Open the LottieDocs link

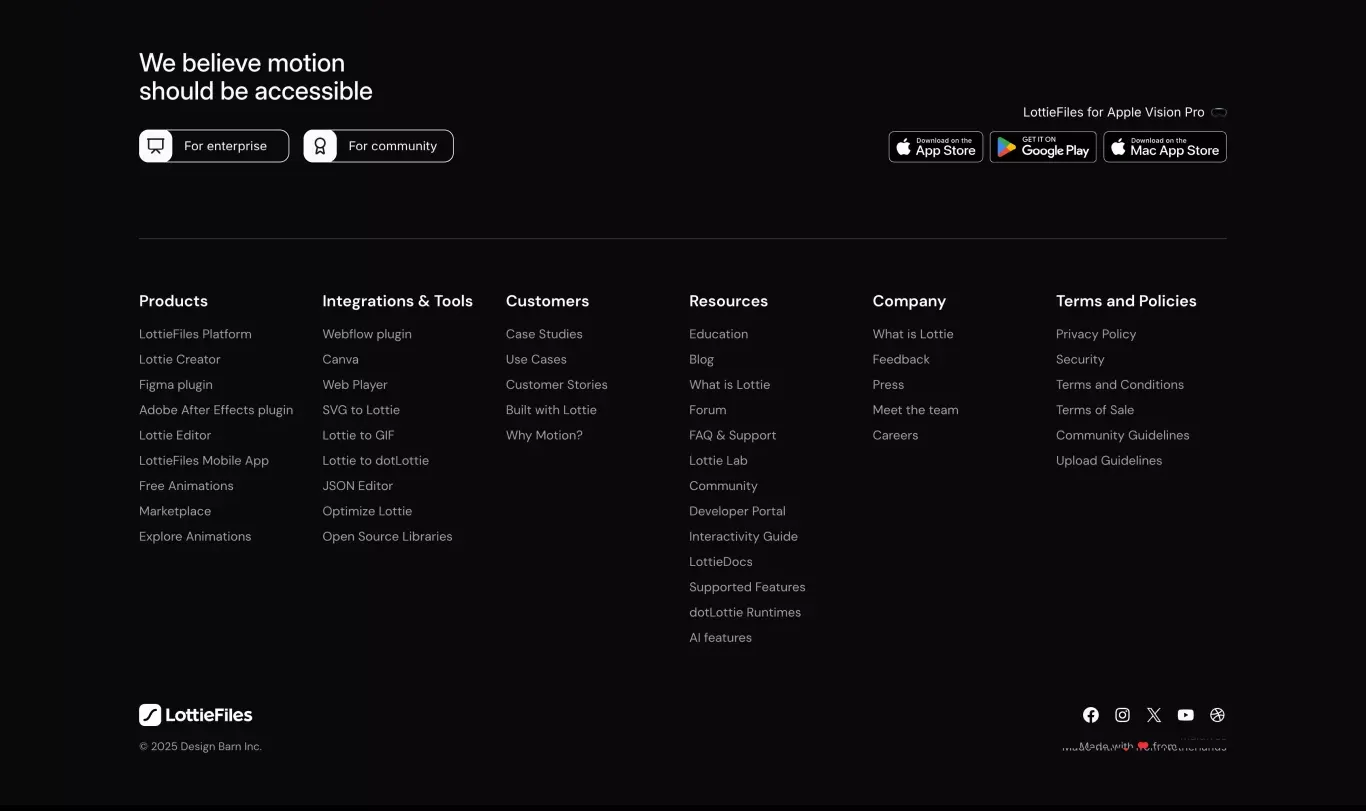[x=720, y=562]
